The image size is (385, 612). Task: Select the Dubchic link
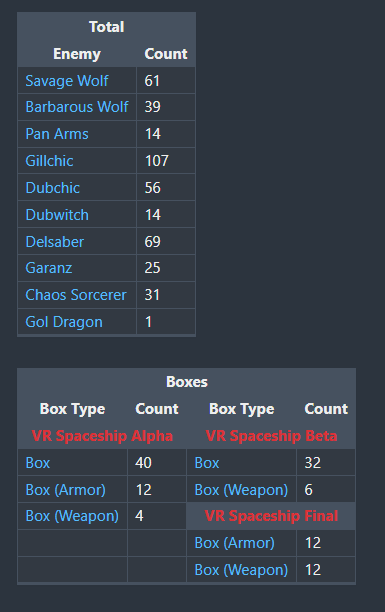coord(53,188)
